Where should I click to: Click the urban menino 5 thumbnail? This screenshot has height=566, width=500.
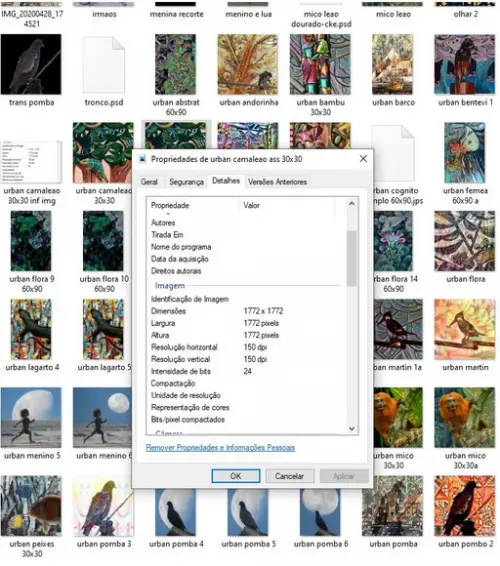(x=31, y=417)
